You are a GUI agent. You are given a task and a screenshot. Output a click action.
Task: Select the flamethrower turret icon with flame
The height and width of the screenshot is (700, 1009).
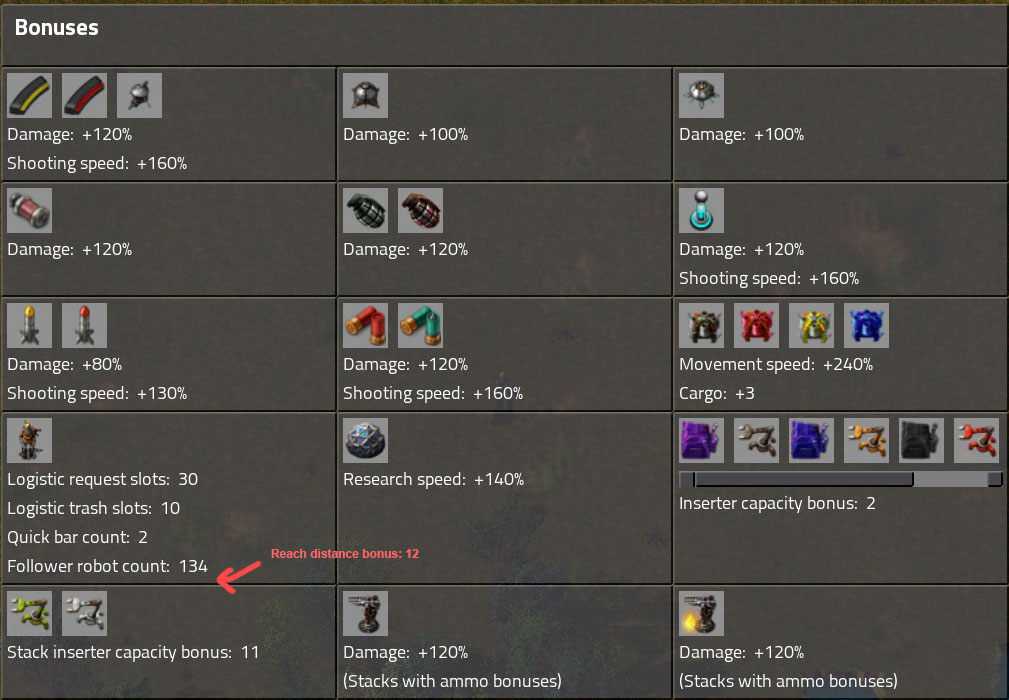pyautogui.click(x=701, y=614)
